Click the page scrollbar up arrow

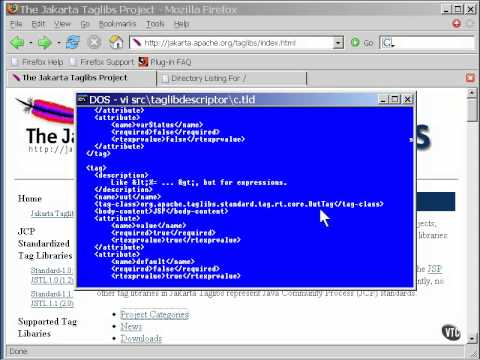pos(471,93)
